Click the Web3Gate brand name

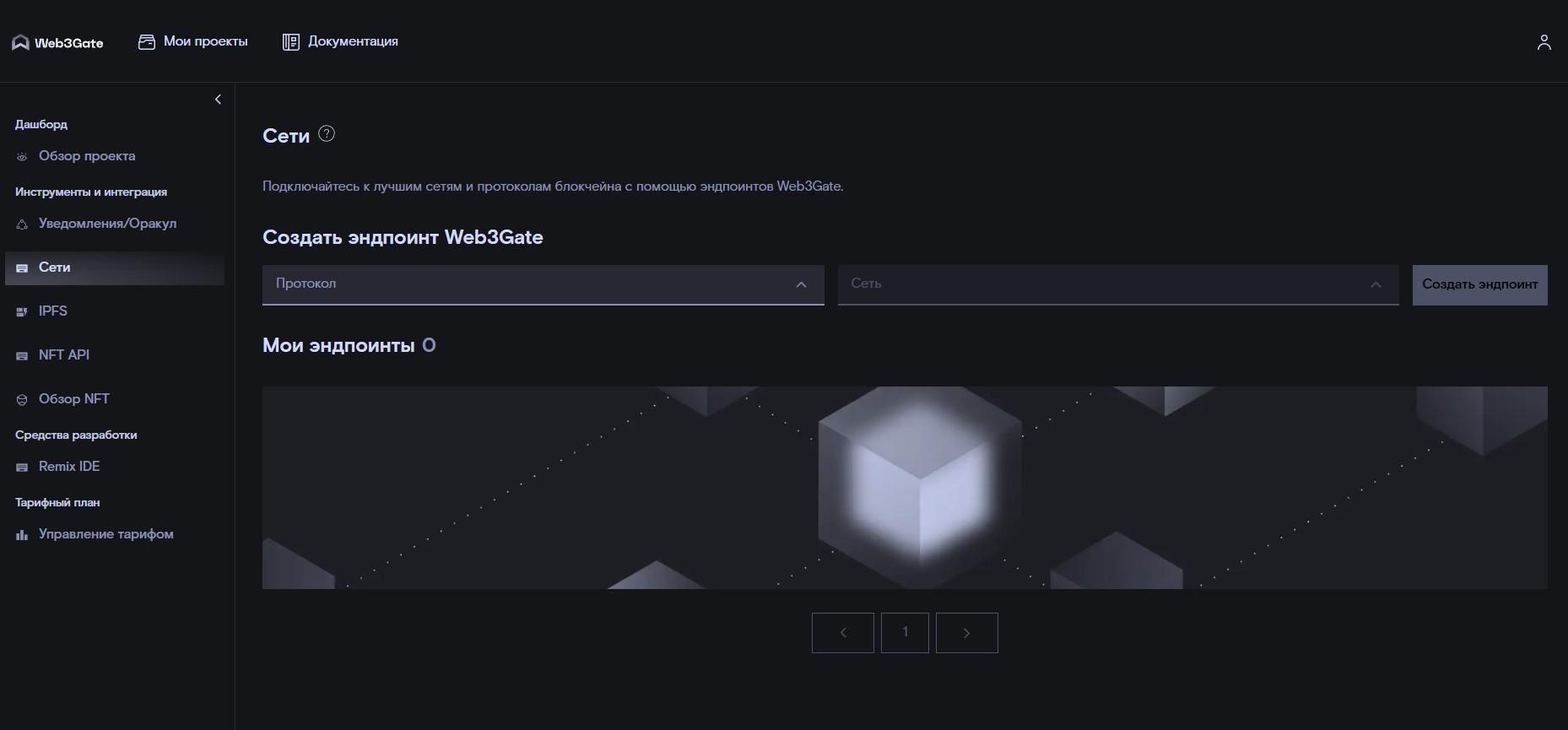pyautogui.click(x=69, y=43)
